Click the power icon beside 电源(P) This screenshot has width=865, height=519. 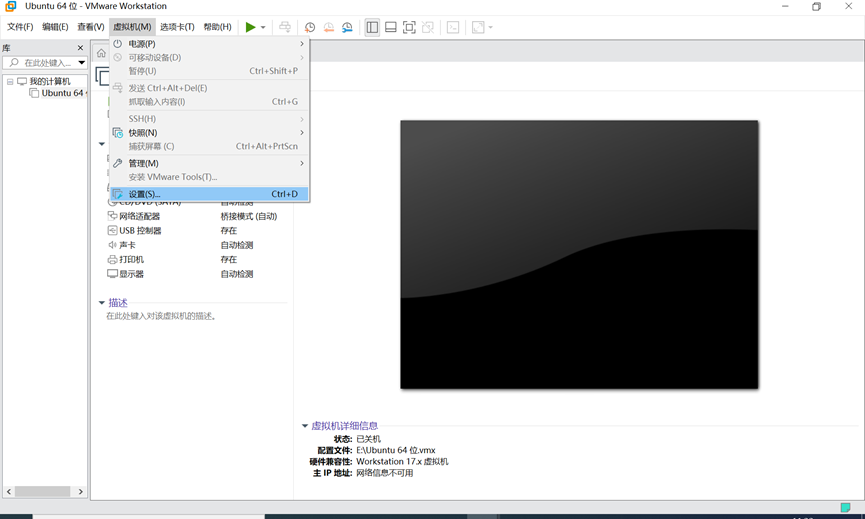click(x=118, y=44)
